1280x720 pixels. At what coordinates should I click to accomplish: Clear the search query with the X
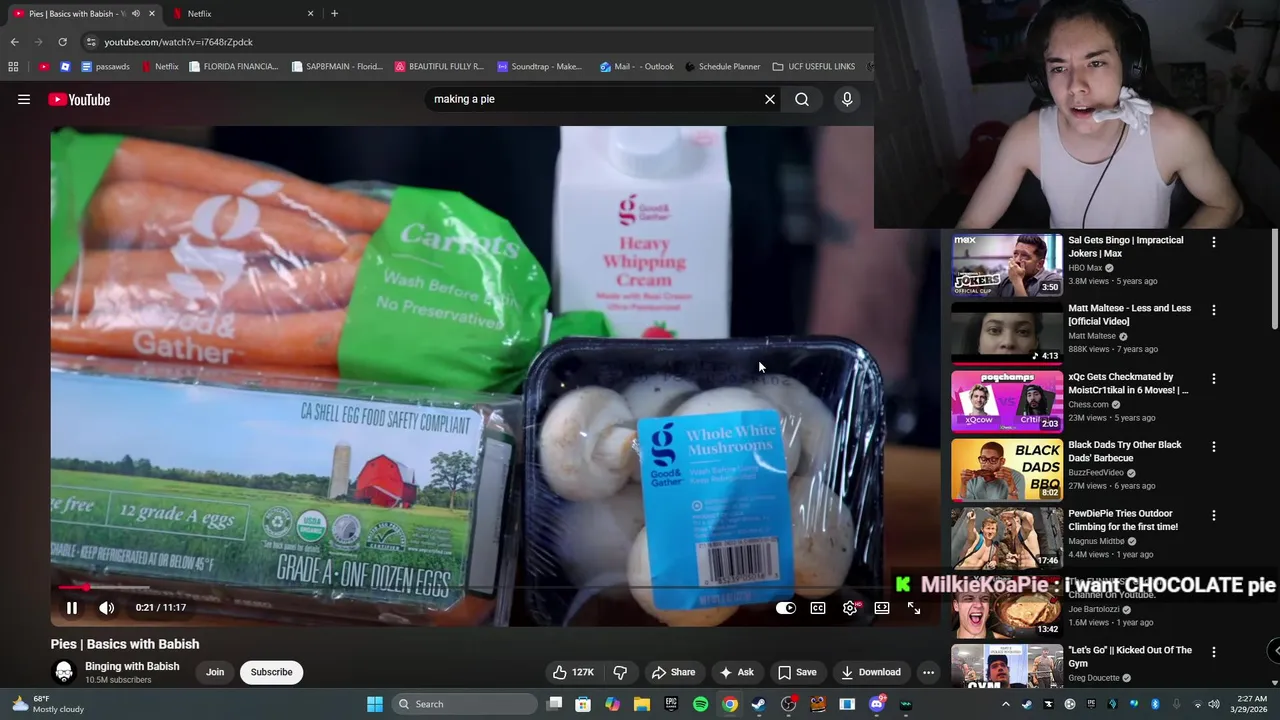pyautogui.click(x=770, y=99)
